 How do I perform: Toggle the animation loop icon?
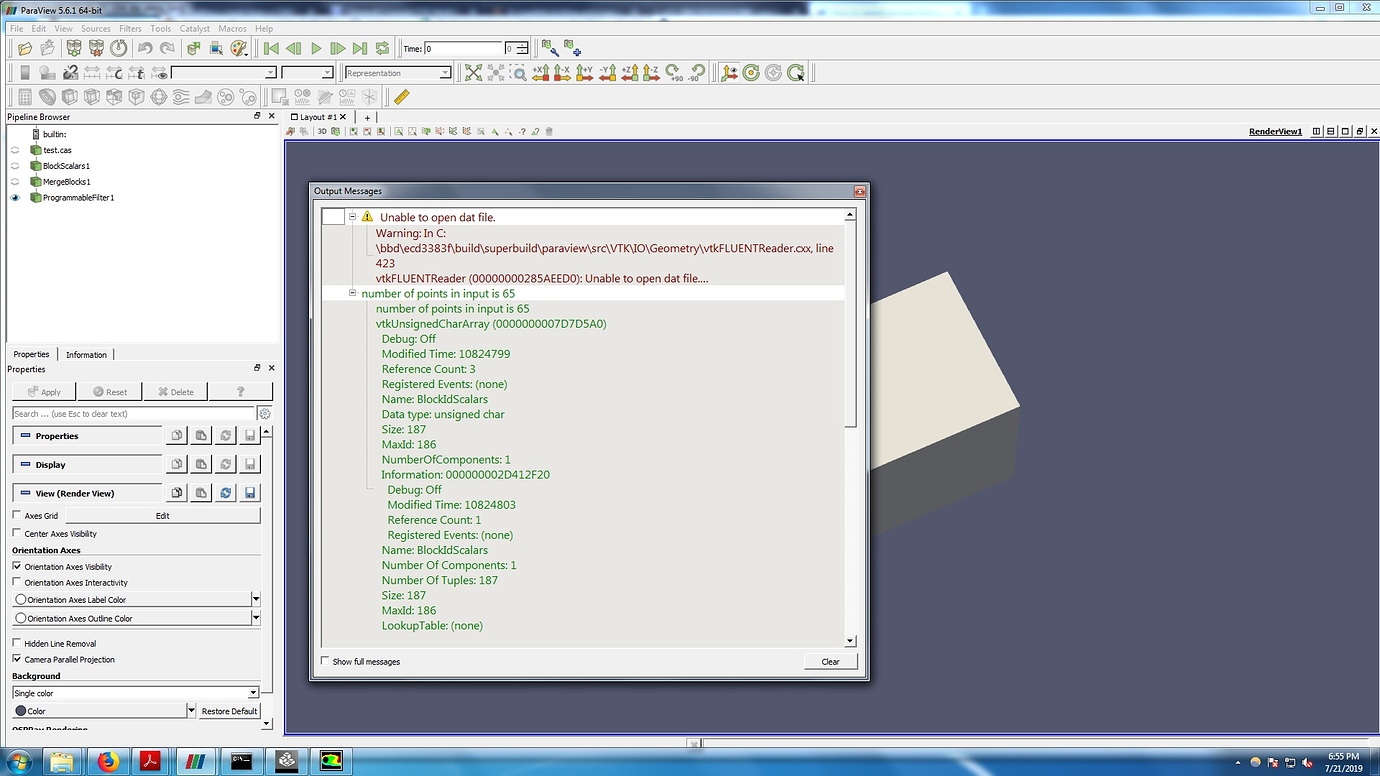pos(382,48)
